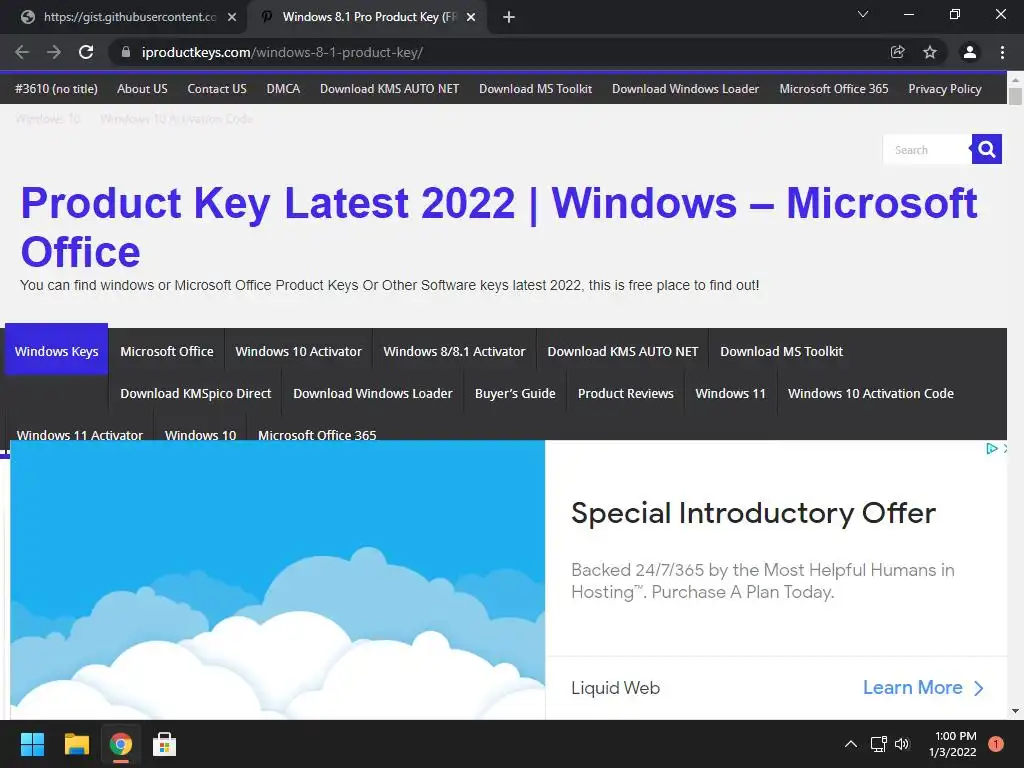This screenshot has width=1024, height=768.
Task: Click the cloud banner ad image
Action: point(278,580)
